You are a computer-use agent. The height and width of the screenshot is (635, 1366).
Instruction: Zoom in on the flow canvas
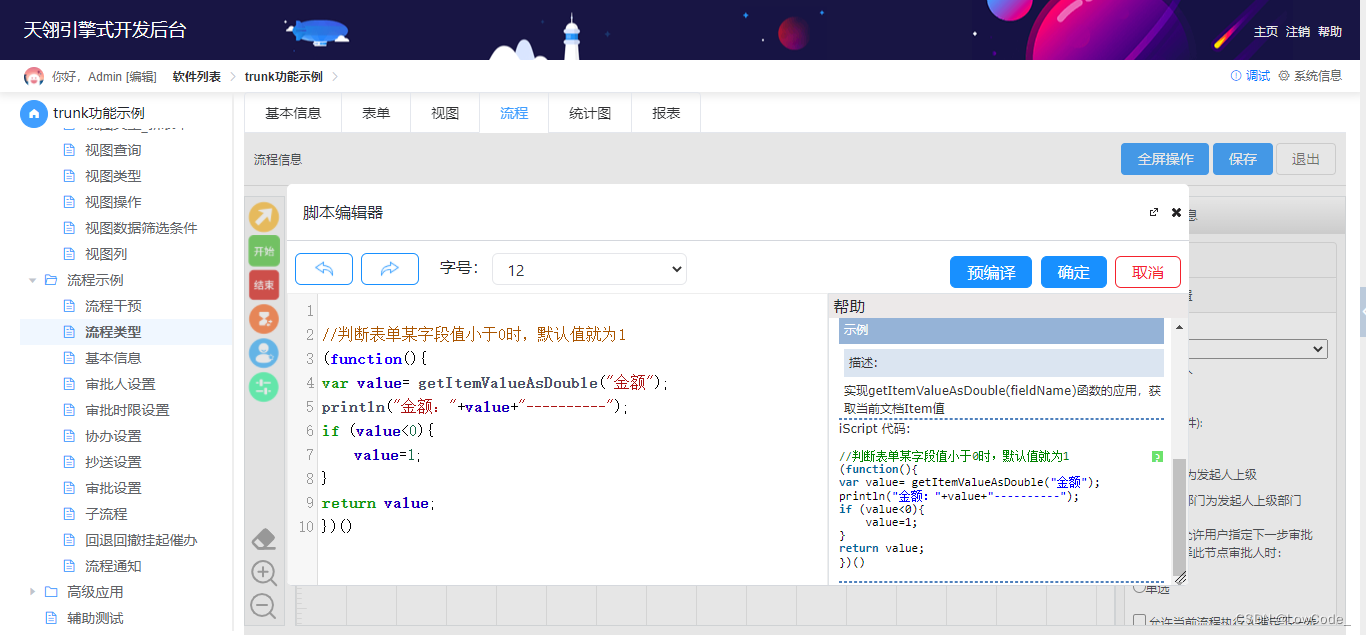pos(264,573)
